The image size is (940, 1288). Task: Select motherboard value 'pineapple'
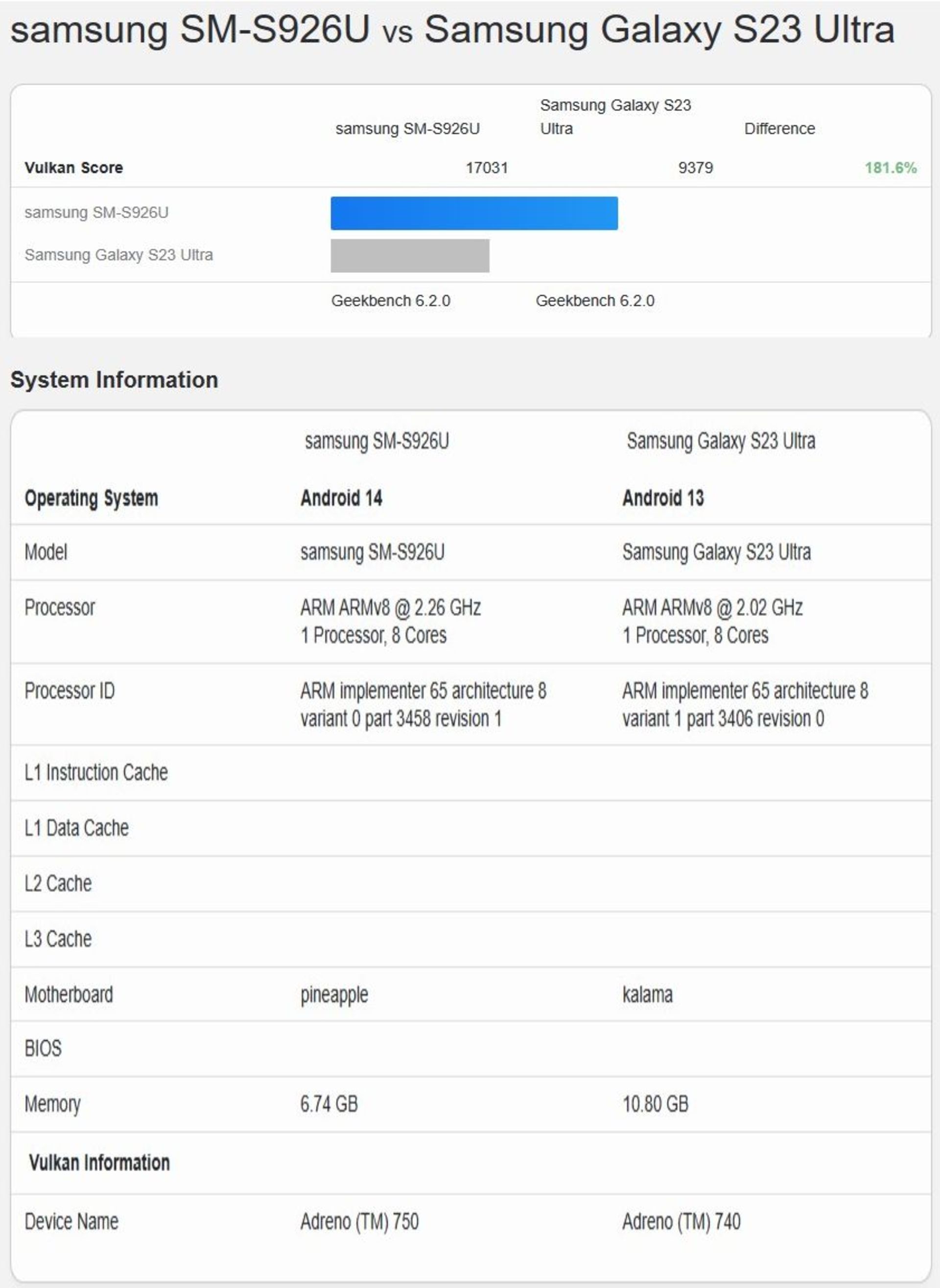(334, 996)
